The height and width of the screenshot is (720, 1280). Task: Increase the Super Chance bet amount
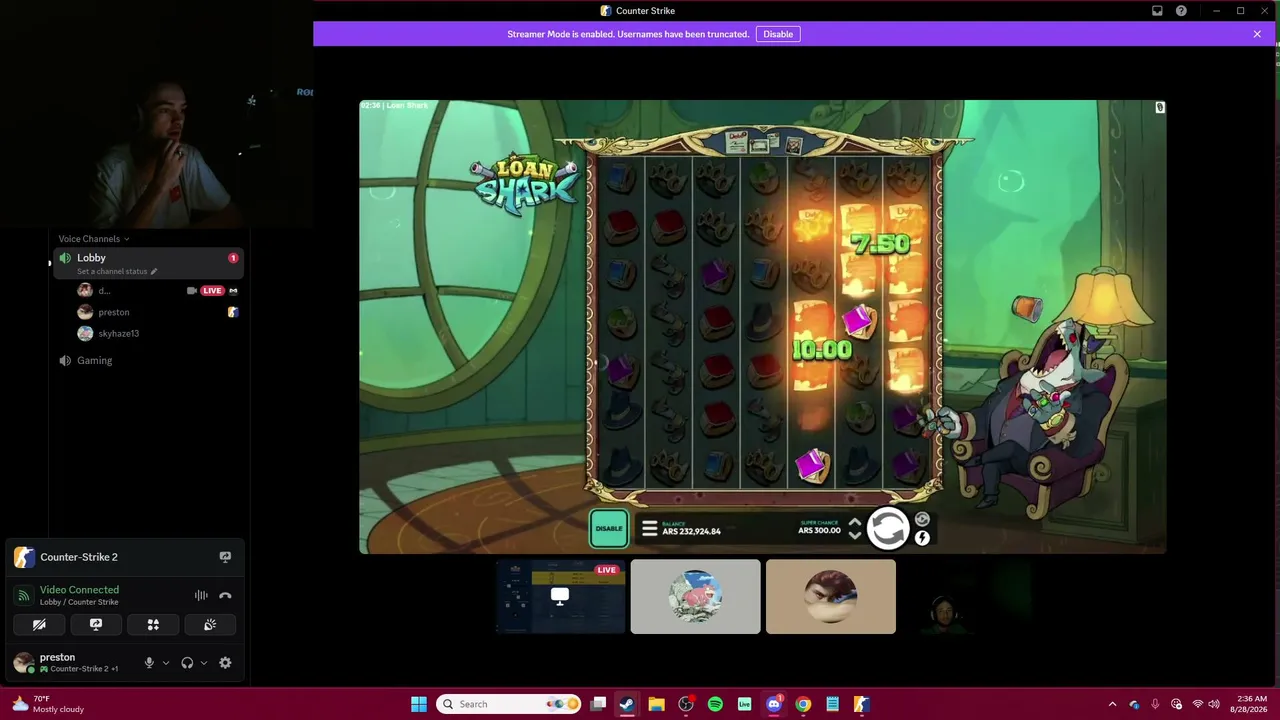[854, 522]
